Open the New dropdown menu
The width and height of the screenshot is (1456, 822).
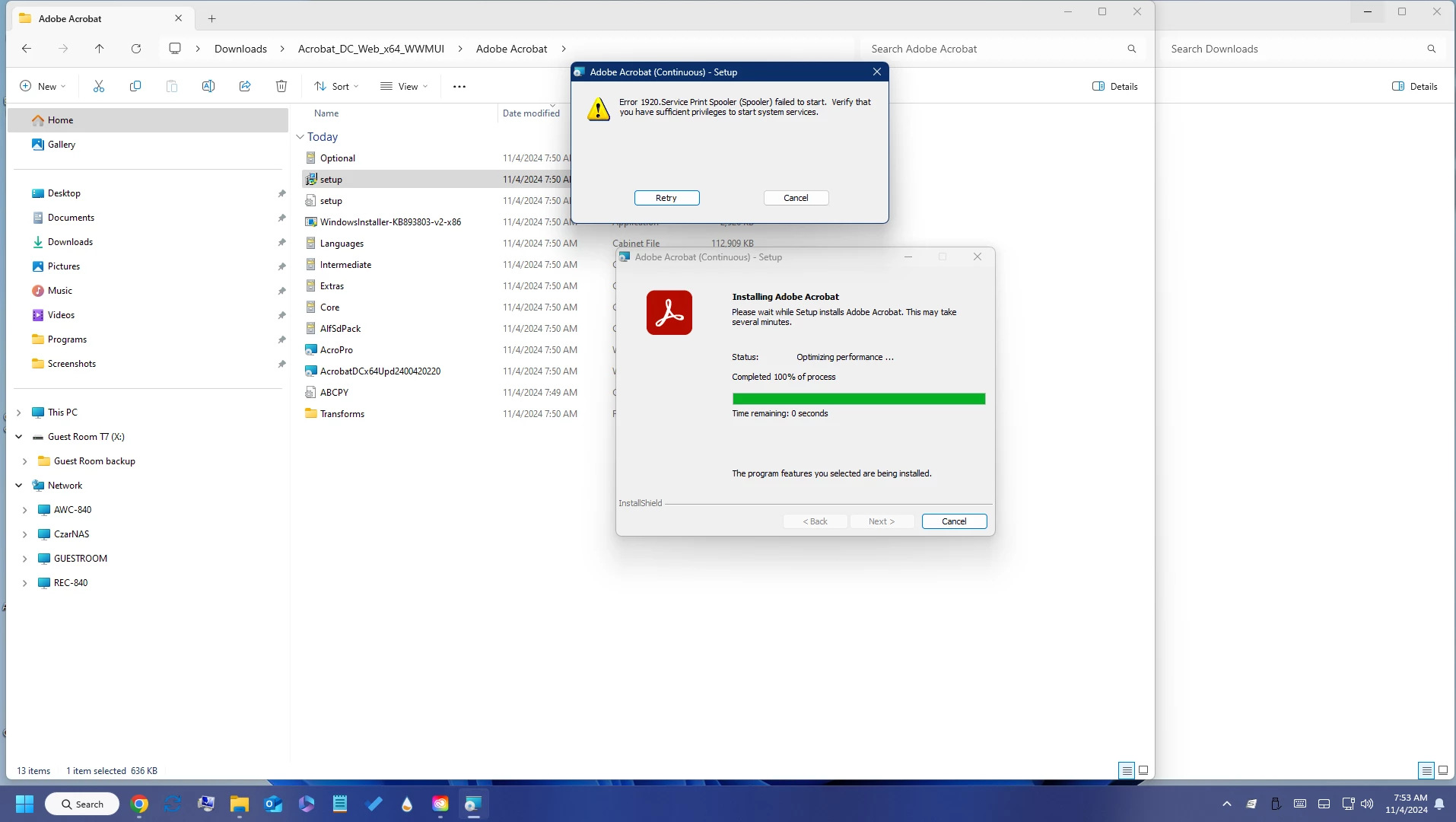click(43, 86)
